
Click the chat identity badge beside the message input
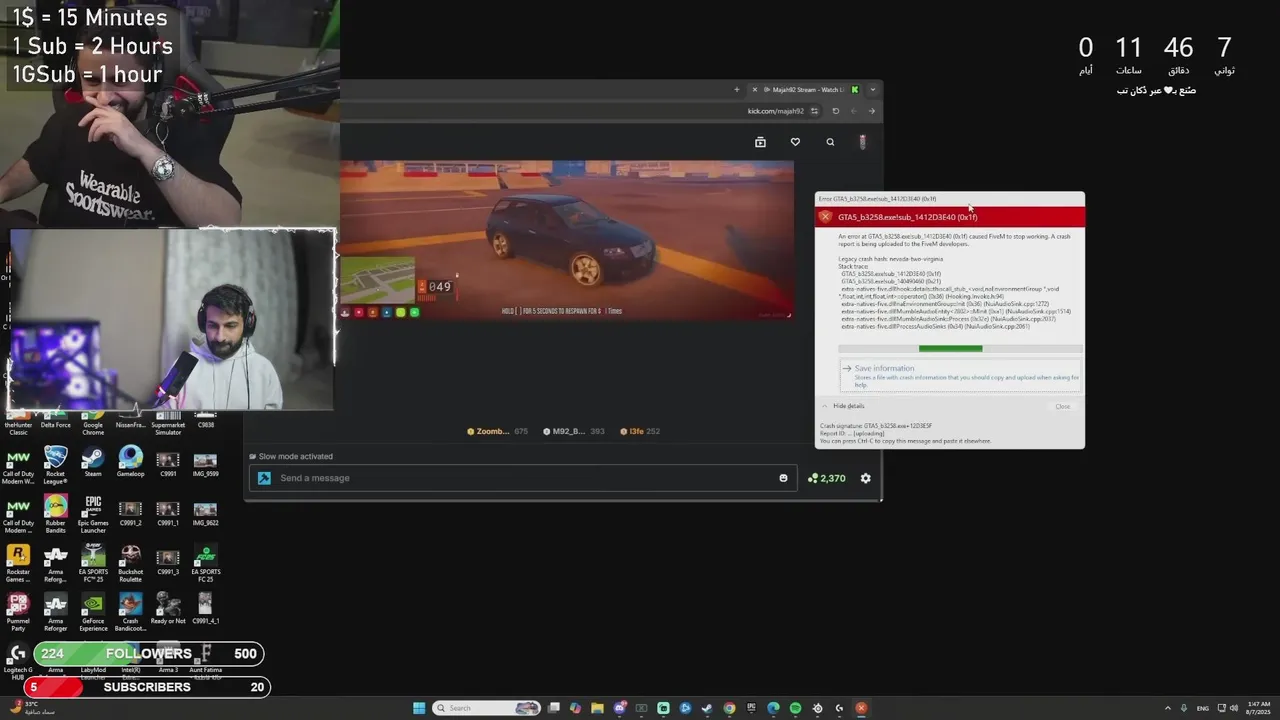264,478
